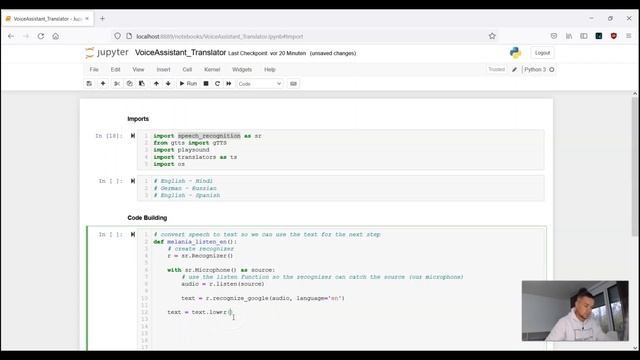The width and height of the screenshot is (640, 360).
Task: Cut selected cells with scissors icon
Action: (x=117, y=84)
